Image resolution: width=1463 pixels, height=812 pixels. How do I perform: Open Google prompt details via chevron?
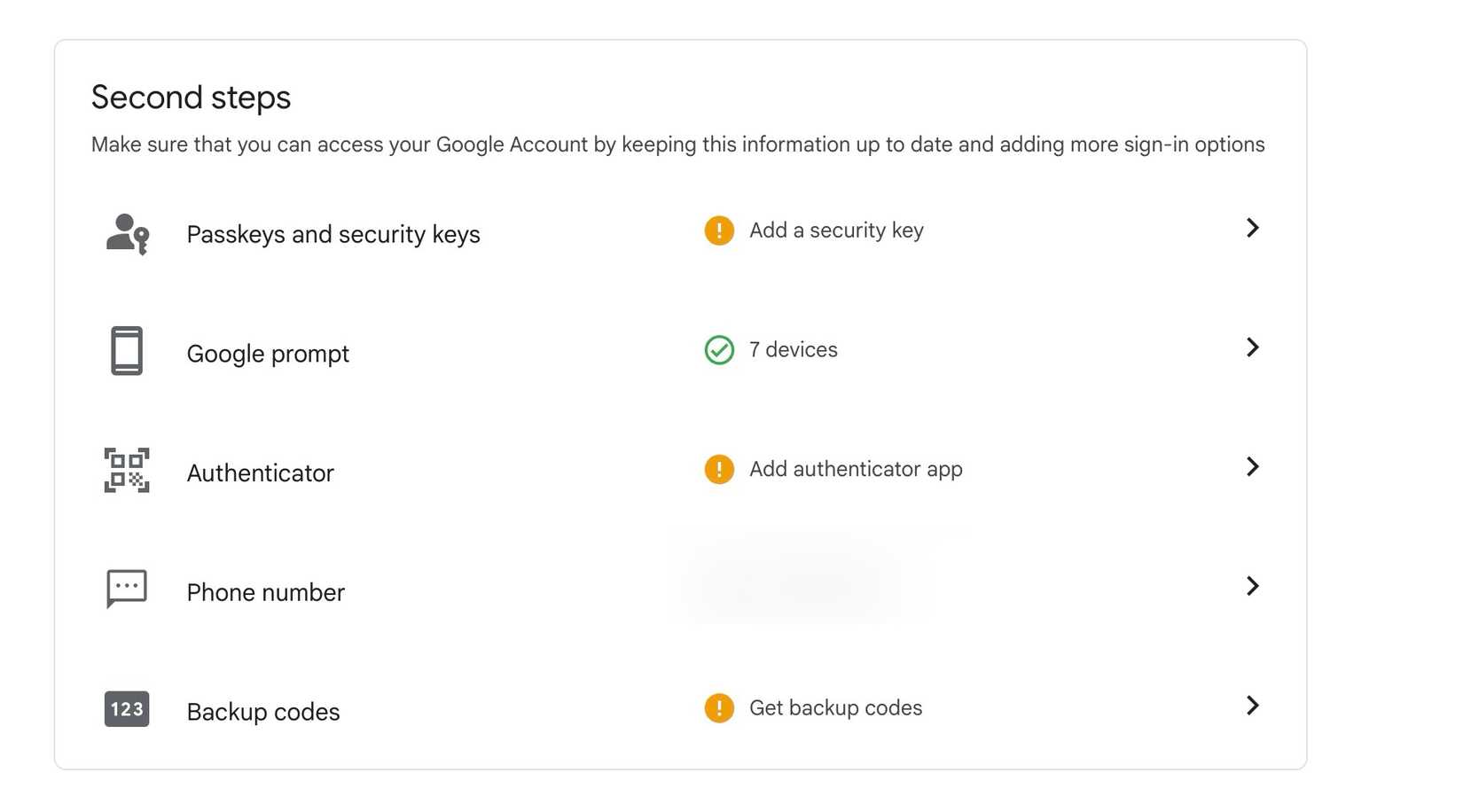click(1252, 347)
